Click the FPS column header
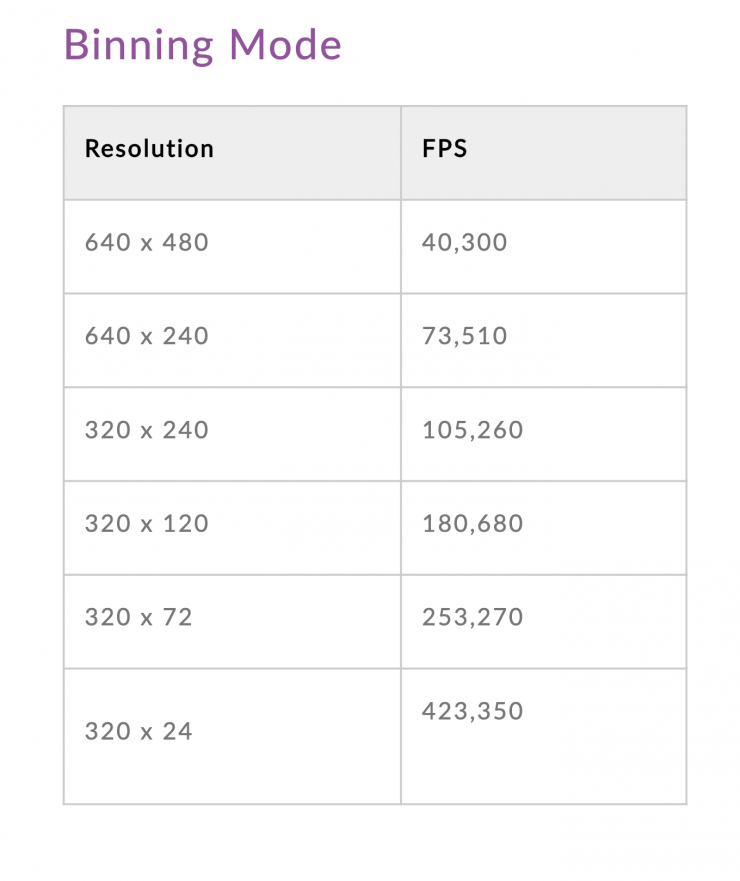 click(x=445, y=149)
